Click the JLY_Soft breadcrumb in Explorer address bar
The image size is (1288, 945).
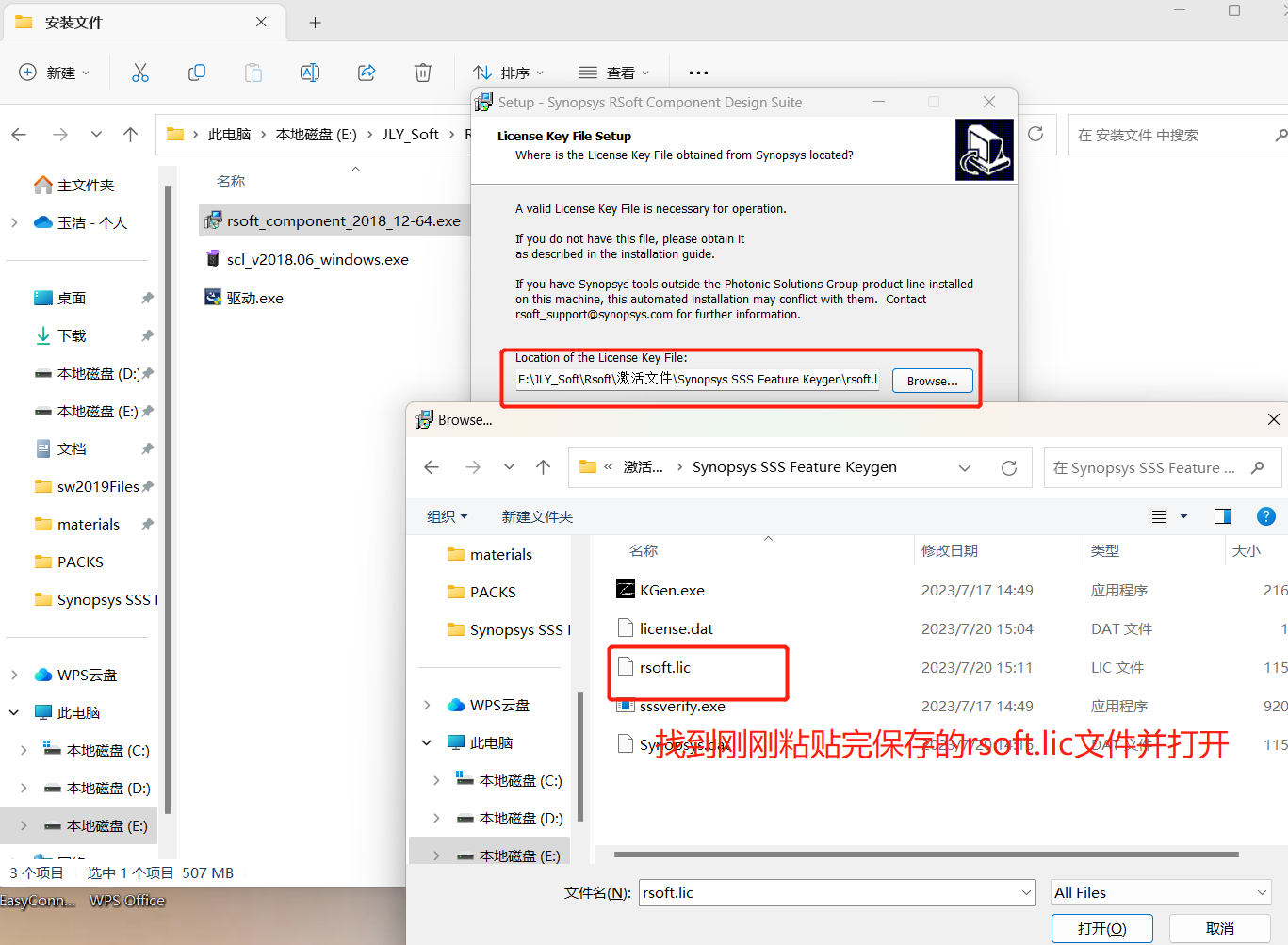[411, 135]
